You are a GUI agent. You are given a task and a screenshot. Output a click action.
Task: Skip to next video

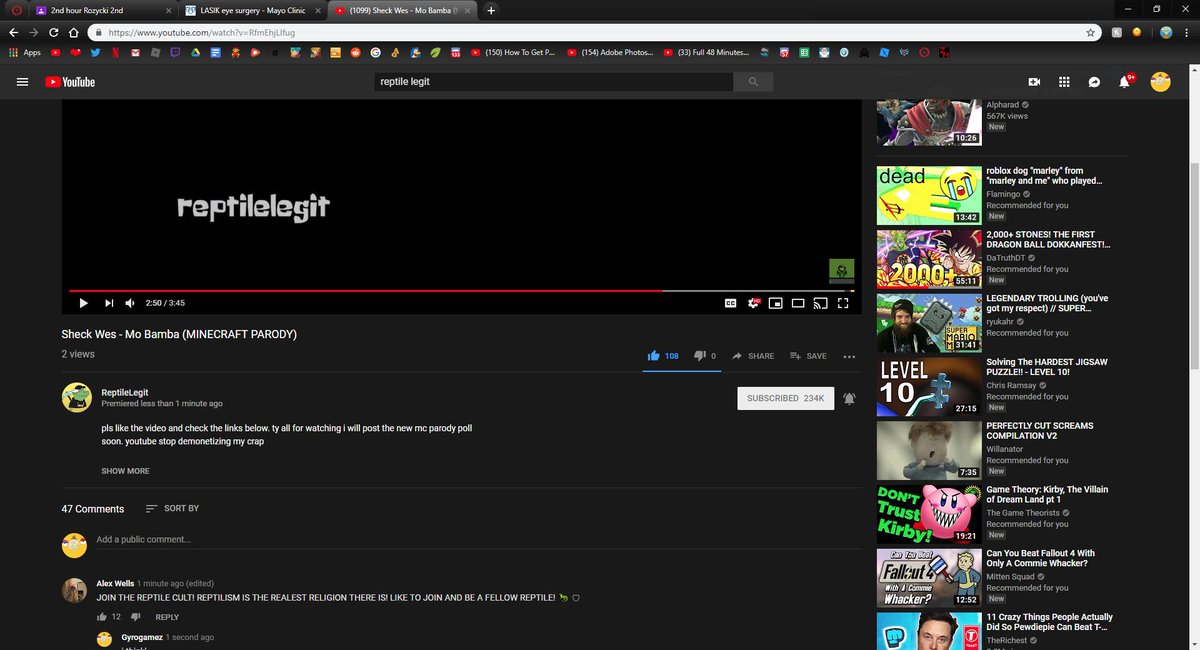[x=109, y=303]
